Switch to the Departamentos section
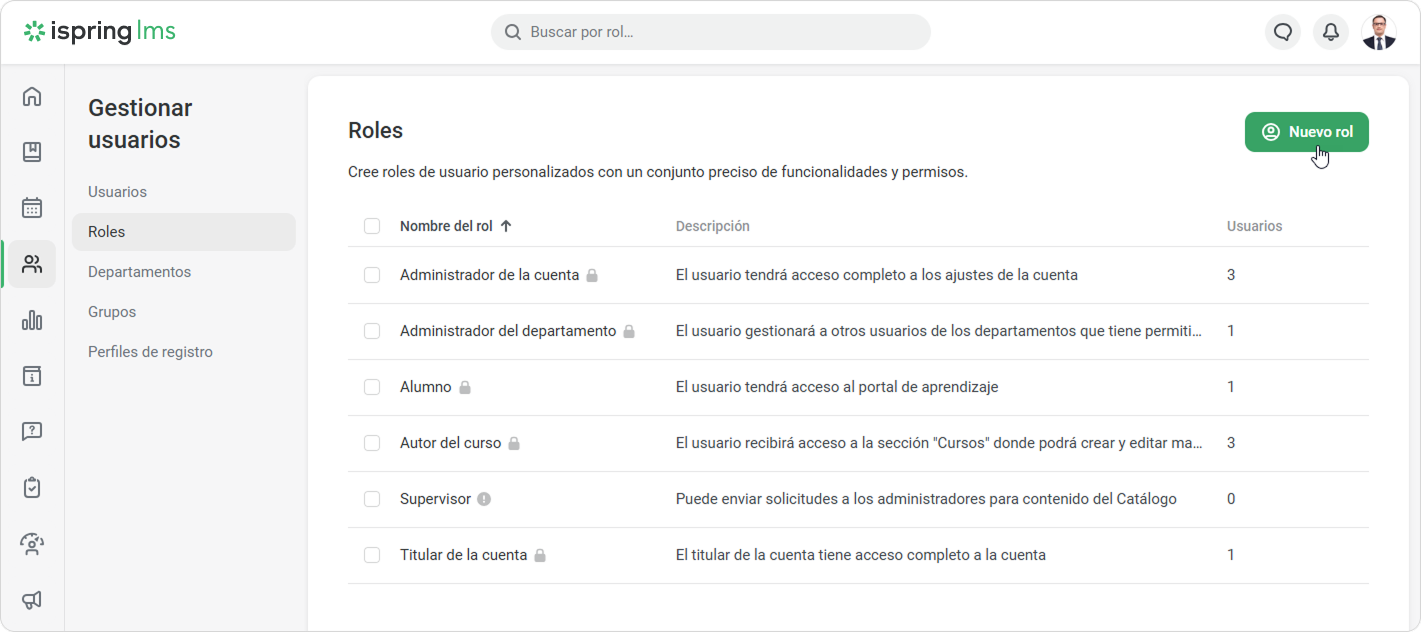1421x632 pixels. click(x=139, y=272)
